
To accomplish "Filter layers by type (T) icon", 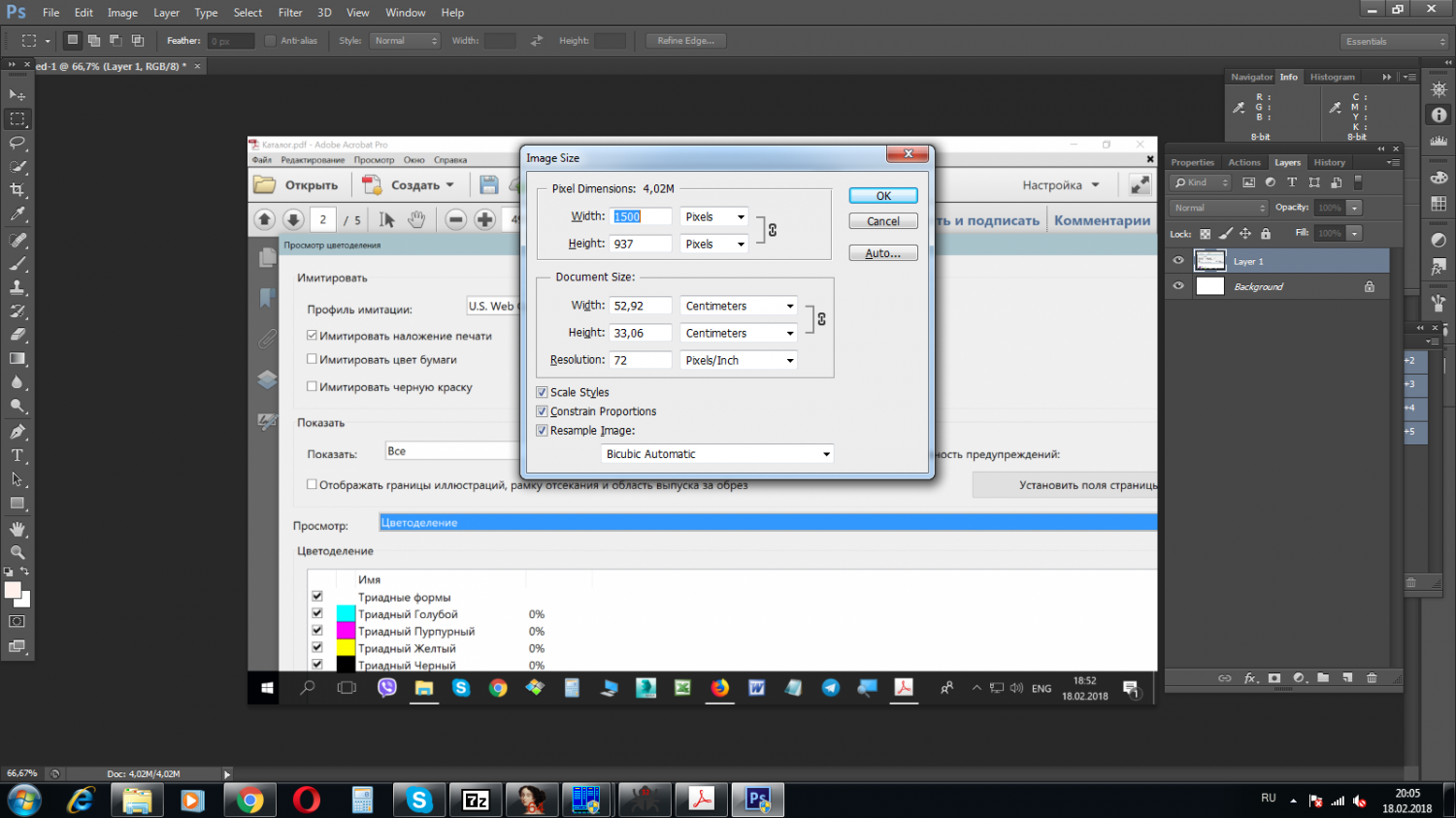I will (x=1292, y=182).
